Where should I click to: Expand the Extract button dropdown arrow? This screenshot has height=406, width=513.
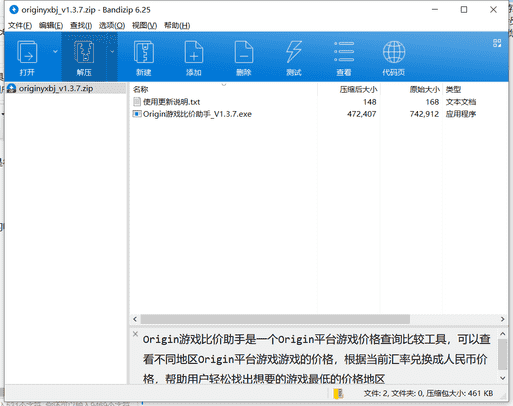pyautogui.click(x=112, y=51)
